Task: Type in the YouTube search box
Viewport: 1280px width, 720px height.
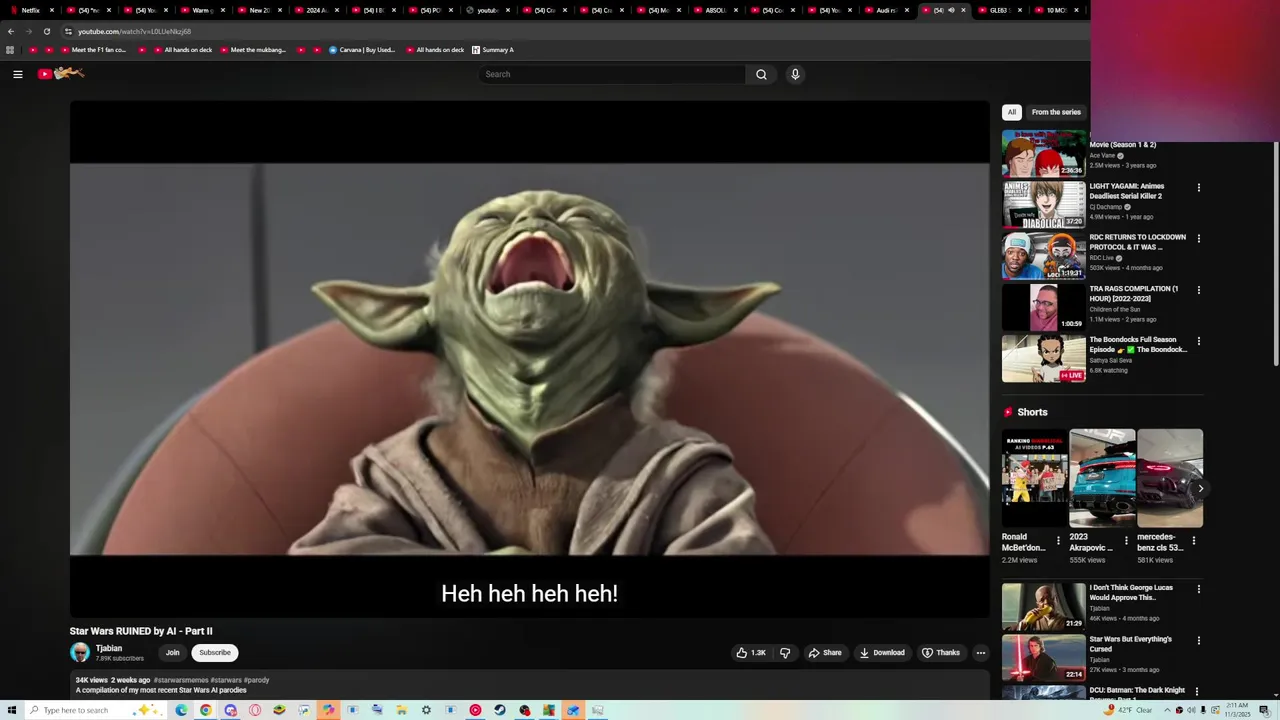Action: point(612,74)
